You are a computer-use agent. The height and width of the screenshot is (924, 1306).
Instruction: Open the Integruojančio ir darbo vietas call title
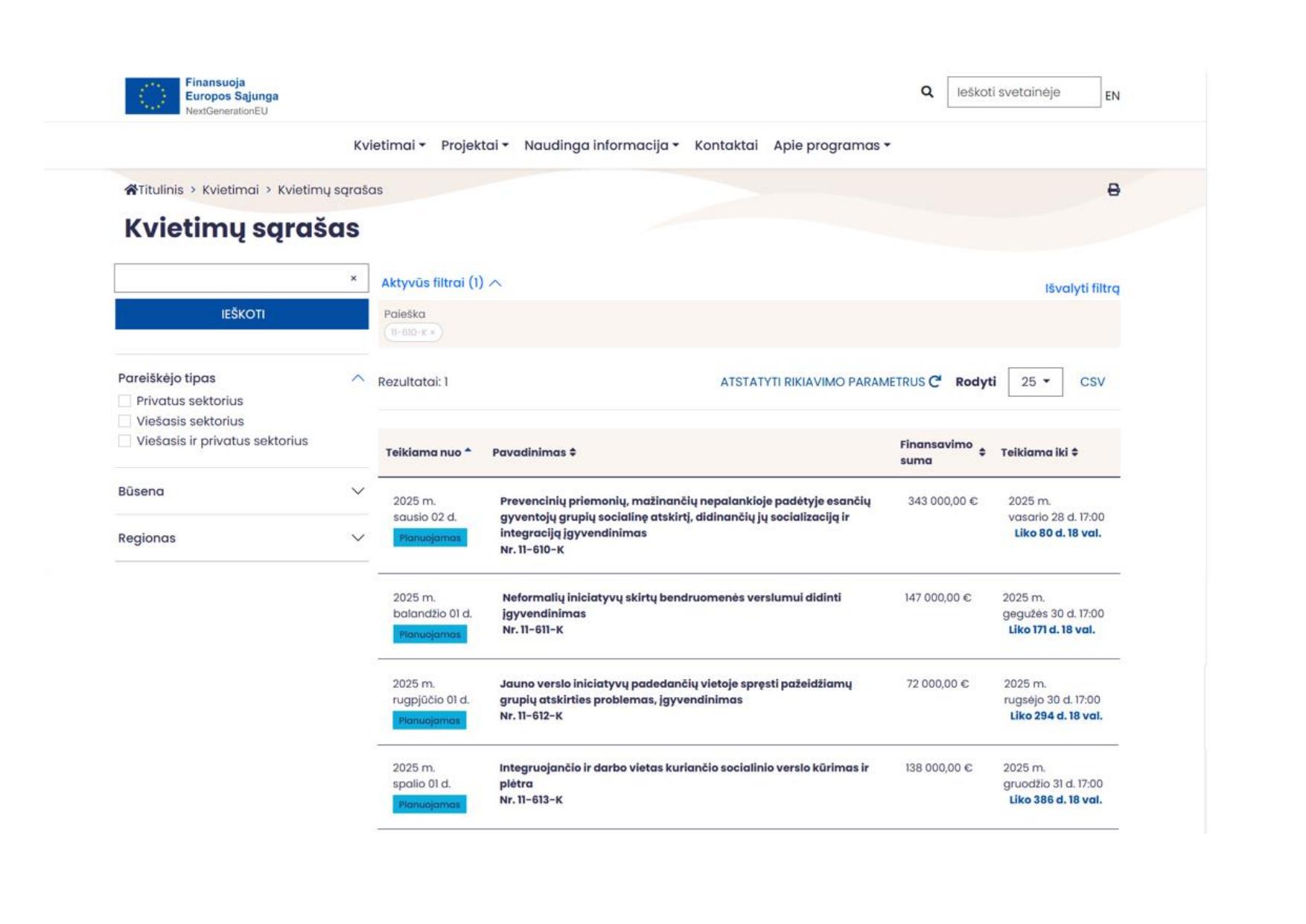point(684,776)
